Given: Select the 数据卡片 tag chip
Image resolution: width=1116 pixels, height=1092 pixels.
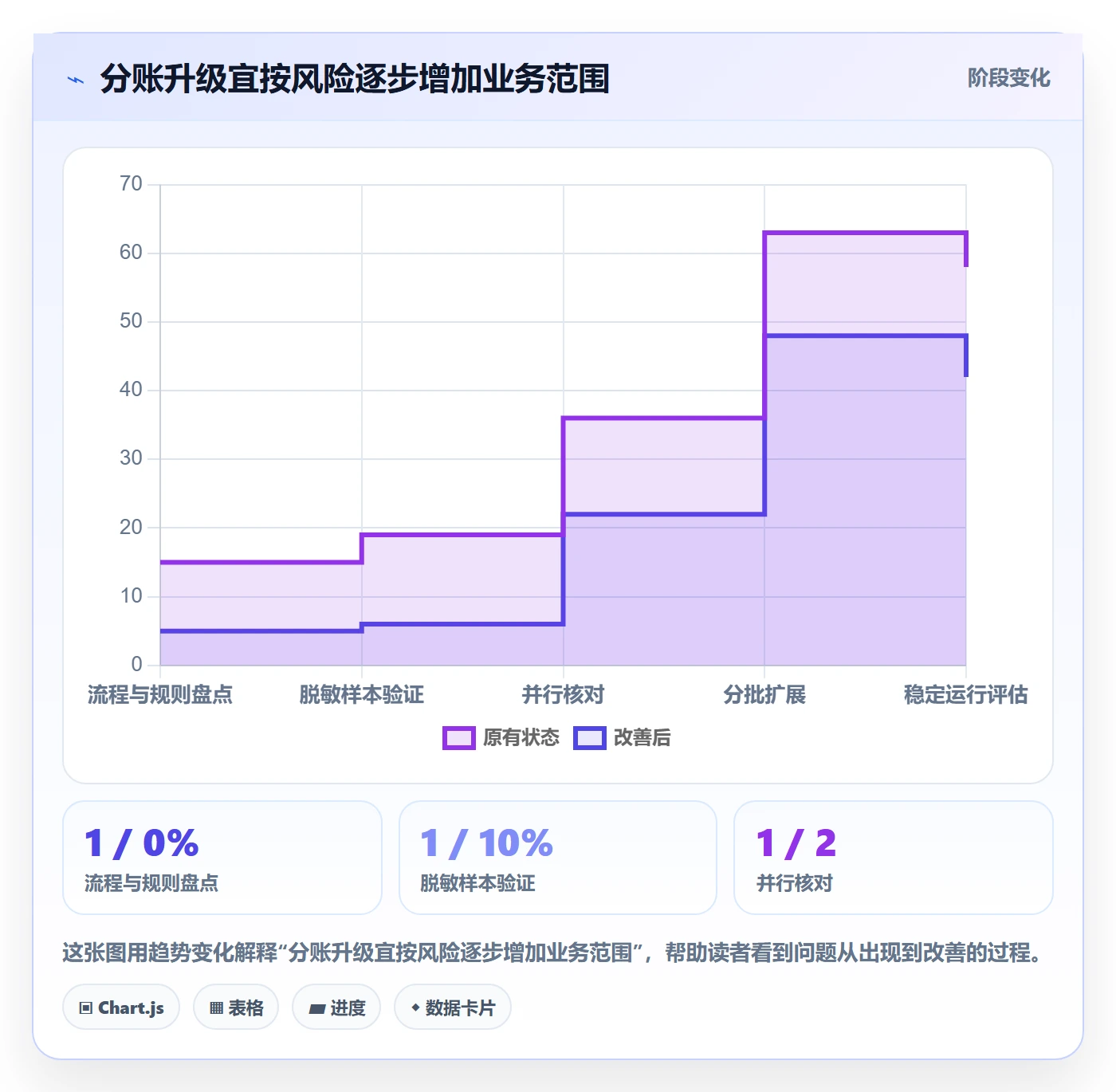Looking at the screenshot, I should pos(453,1008).
